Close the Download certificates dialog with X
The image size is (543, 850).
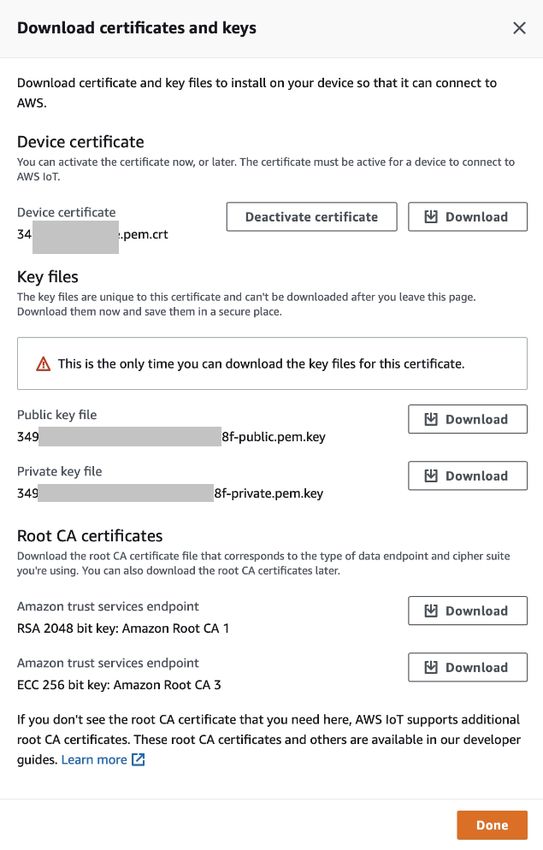[x=519, y=28]
